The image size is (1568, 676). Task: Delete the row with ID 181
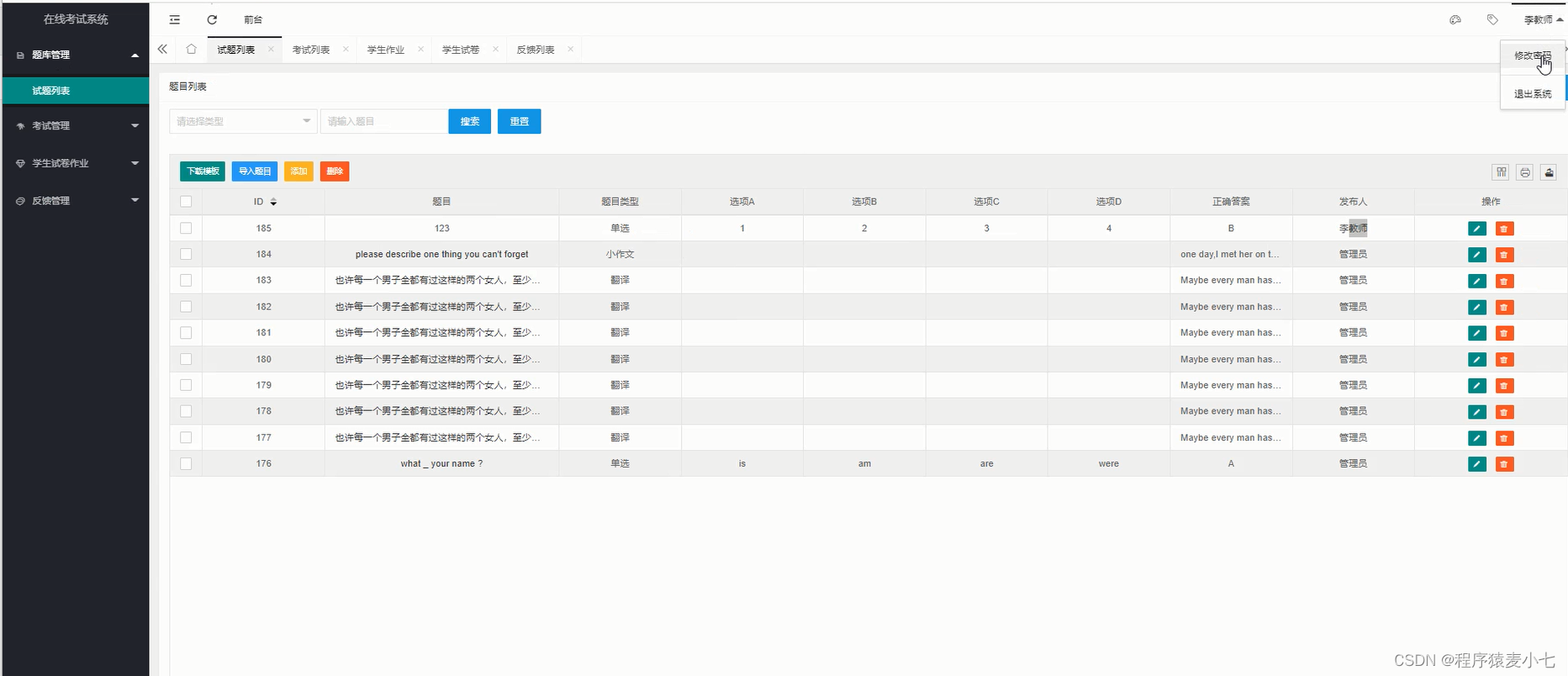1505,333
